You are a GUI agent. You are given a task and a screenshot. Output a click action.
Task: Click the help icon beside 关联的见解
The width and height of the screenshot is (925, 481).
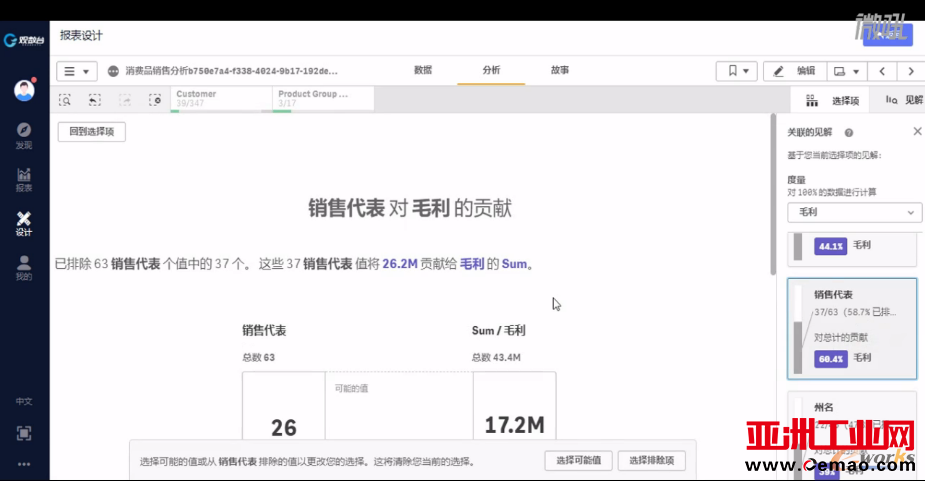tap(848, 133)
